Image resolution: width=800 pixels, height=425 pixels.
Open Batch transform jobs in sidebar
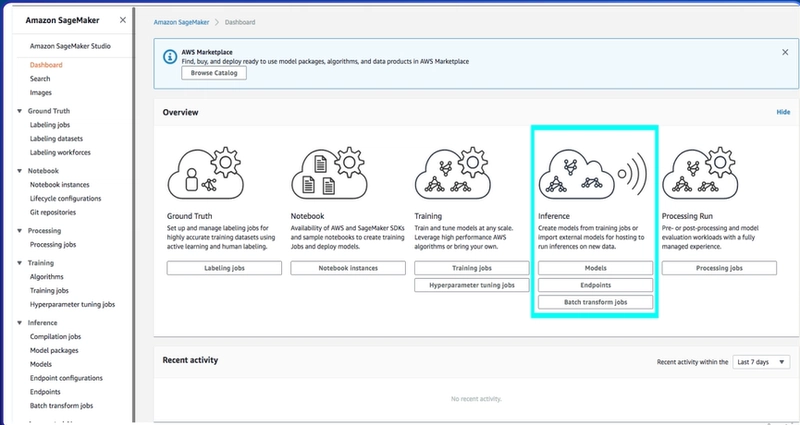point(61,406)
